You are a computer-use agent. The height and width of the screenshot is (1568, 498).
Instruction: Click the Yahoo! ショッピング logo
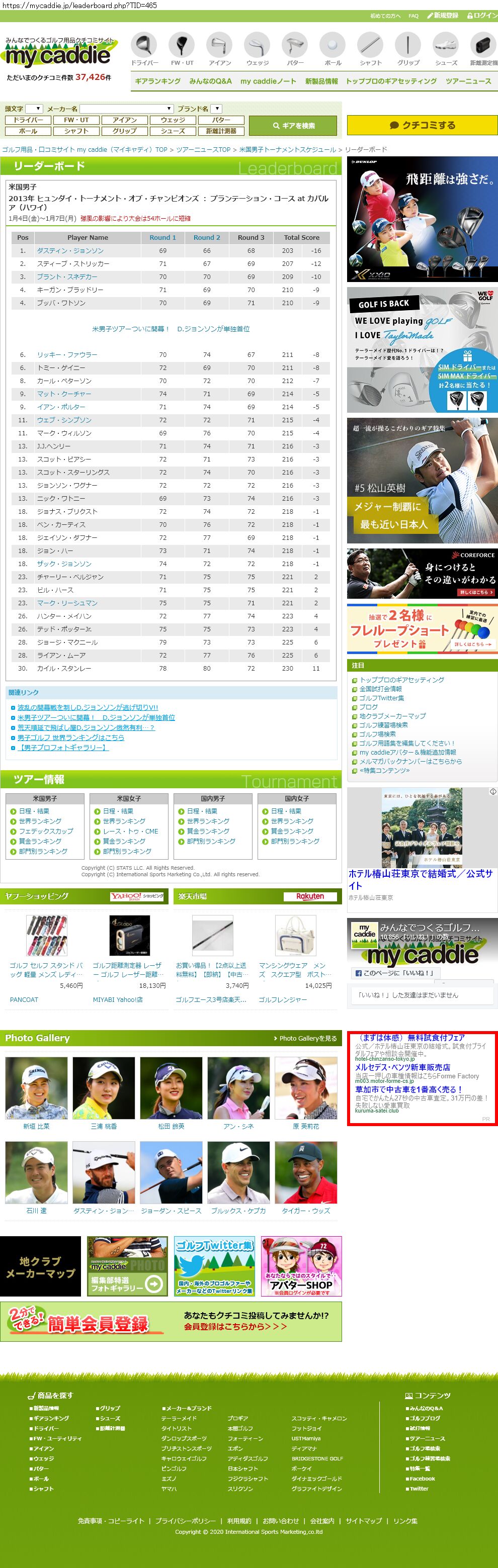tap(137, 896)
